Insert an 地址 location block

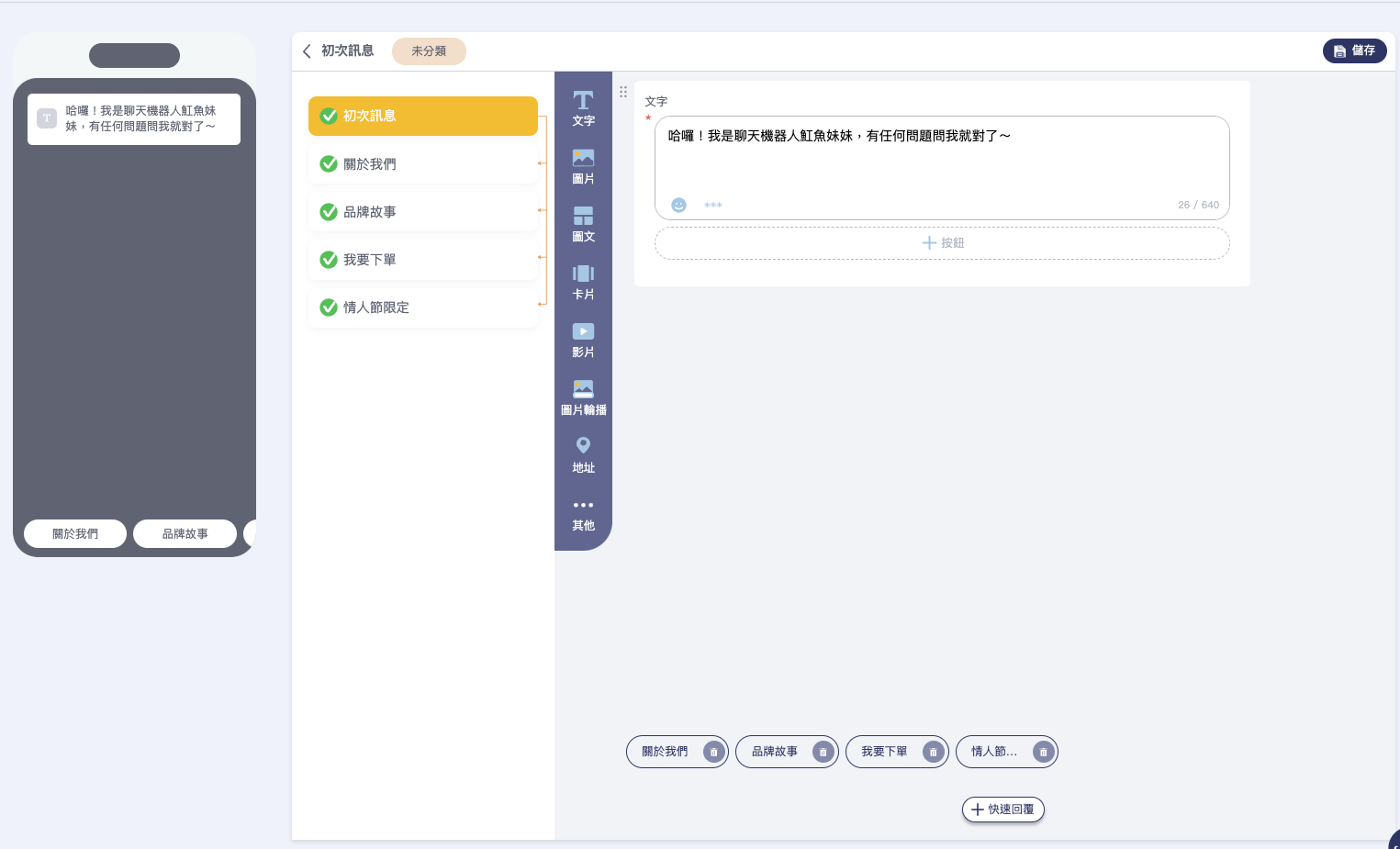coord(583,455)
